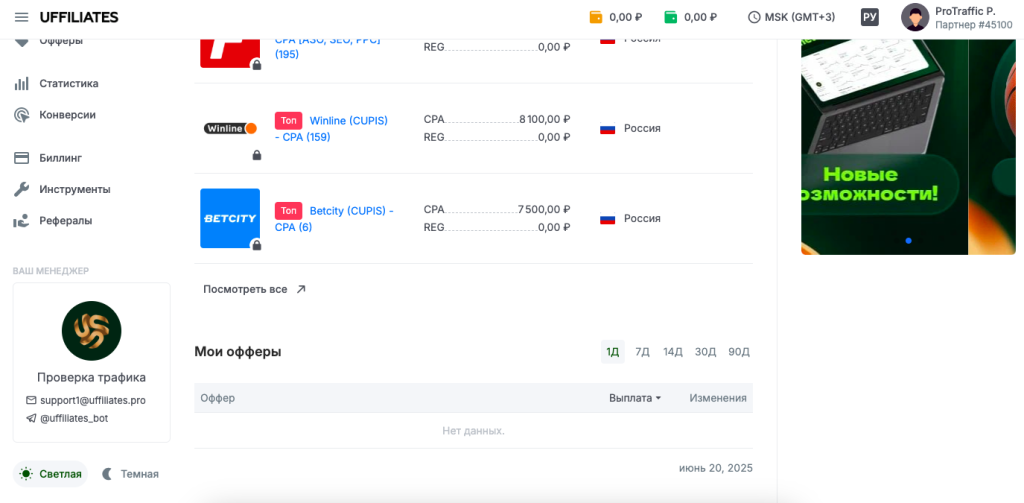The width and height of the screenshot is (1024, 503).
Task: Click the Топ badge on the Winline offer
Action: tap(288, 121)
